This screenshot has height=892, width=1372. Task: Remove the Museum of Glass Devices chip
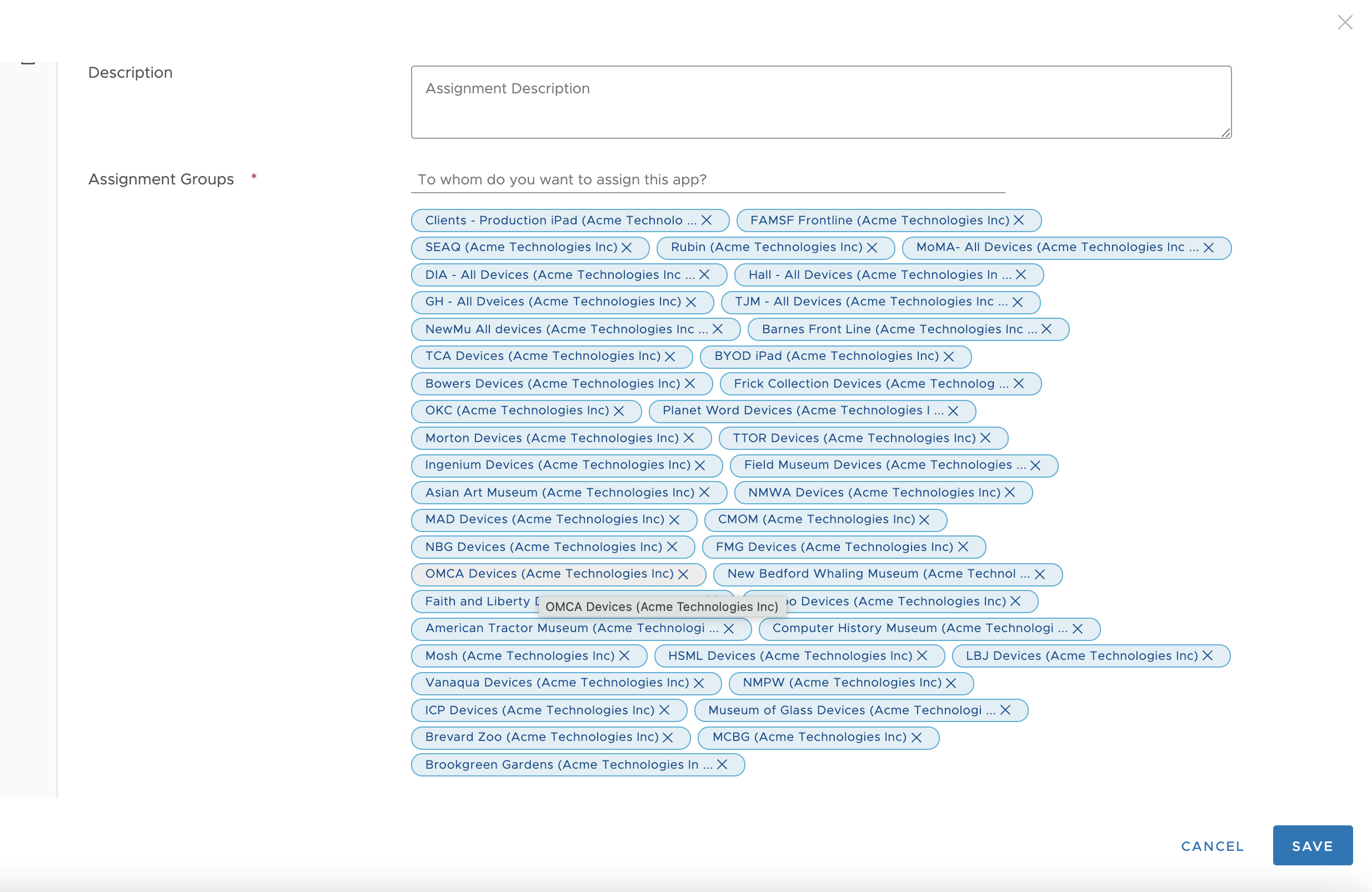coord(1005,710)
